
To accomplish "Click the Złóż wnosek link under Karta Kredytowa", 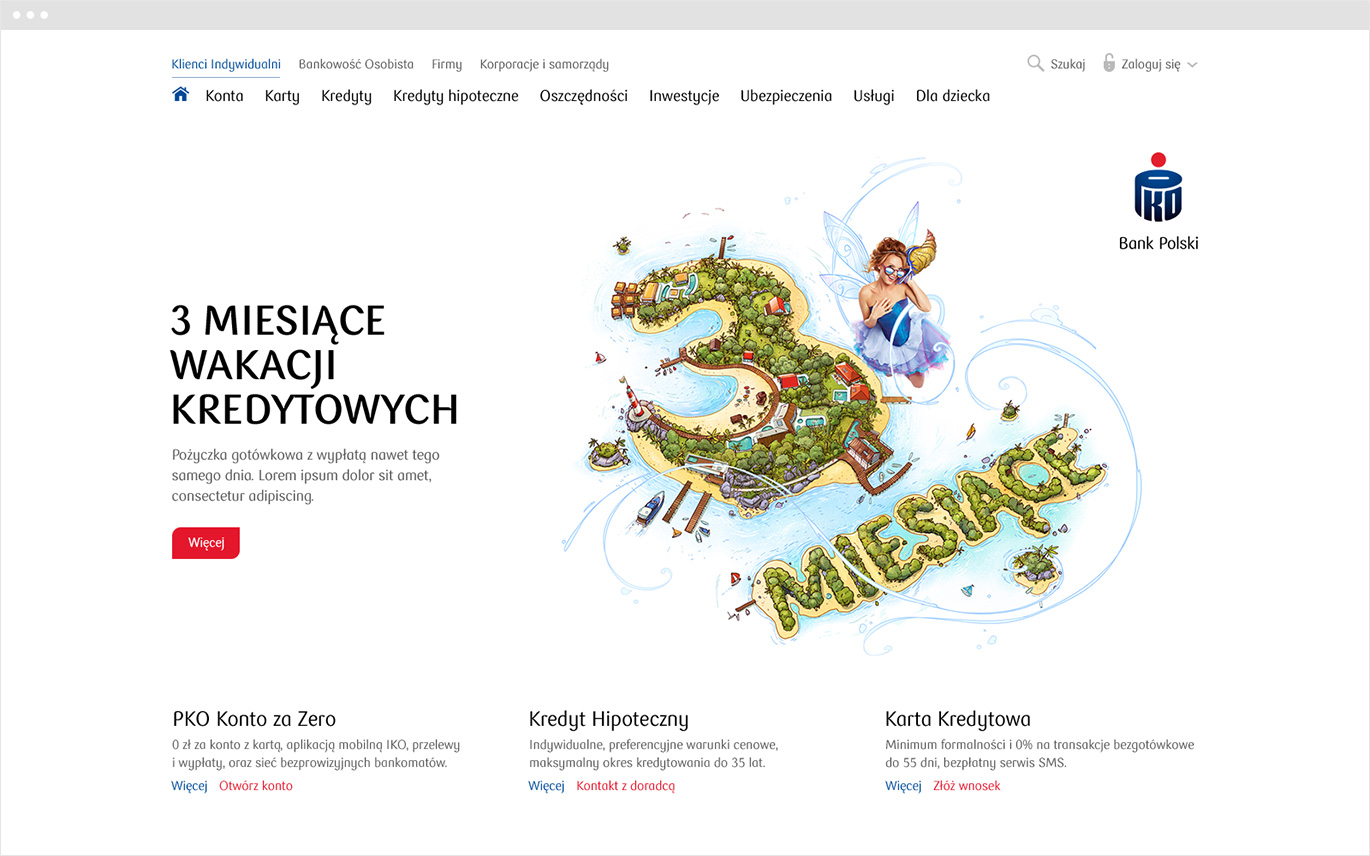I will pos(967,786).
